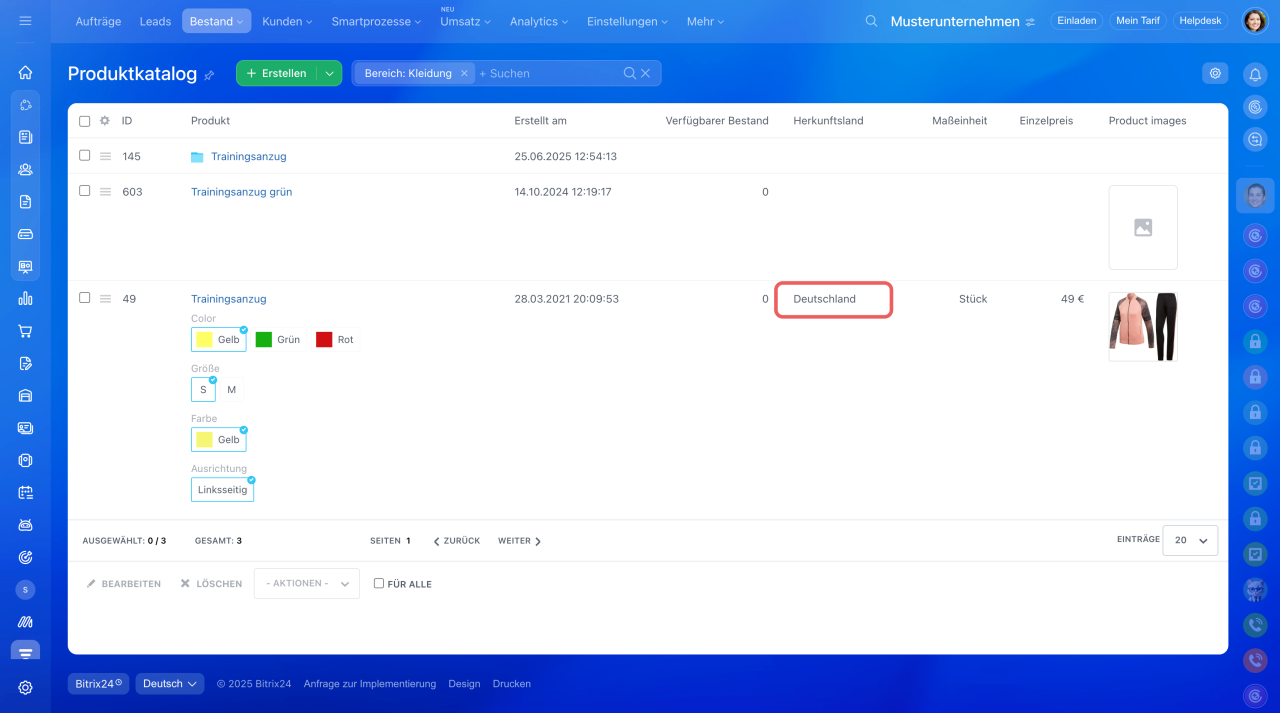Remove the 'Bereich: Kleidung' filter chip
The height and width of the screenshot is (713, 1280).
(464, 73)
